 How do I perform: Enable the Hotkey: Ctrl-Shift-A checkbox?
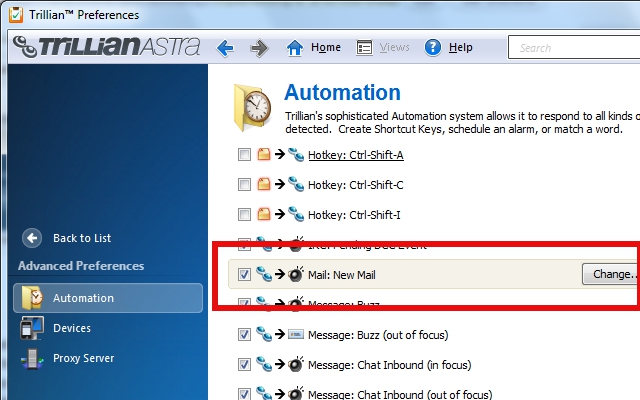coord(244,155)
